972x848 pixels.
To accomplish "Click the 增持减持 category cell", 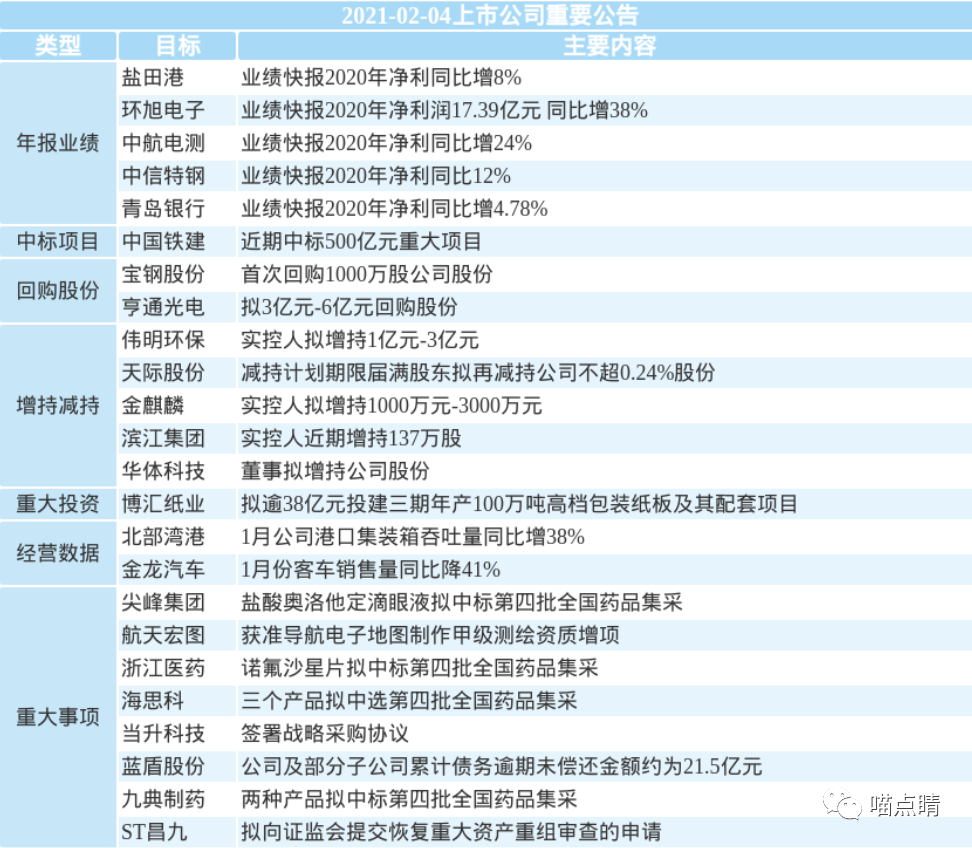I will click(58, 406).
